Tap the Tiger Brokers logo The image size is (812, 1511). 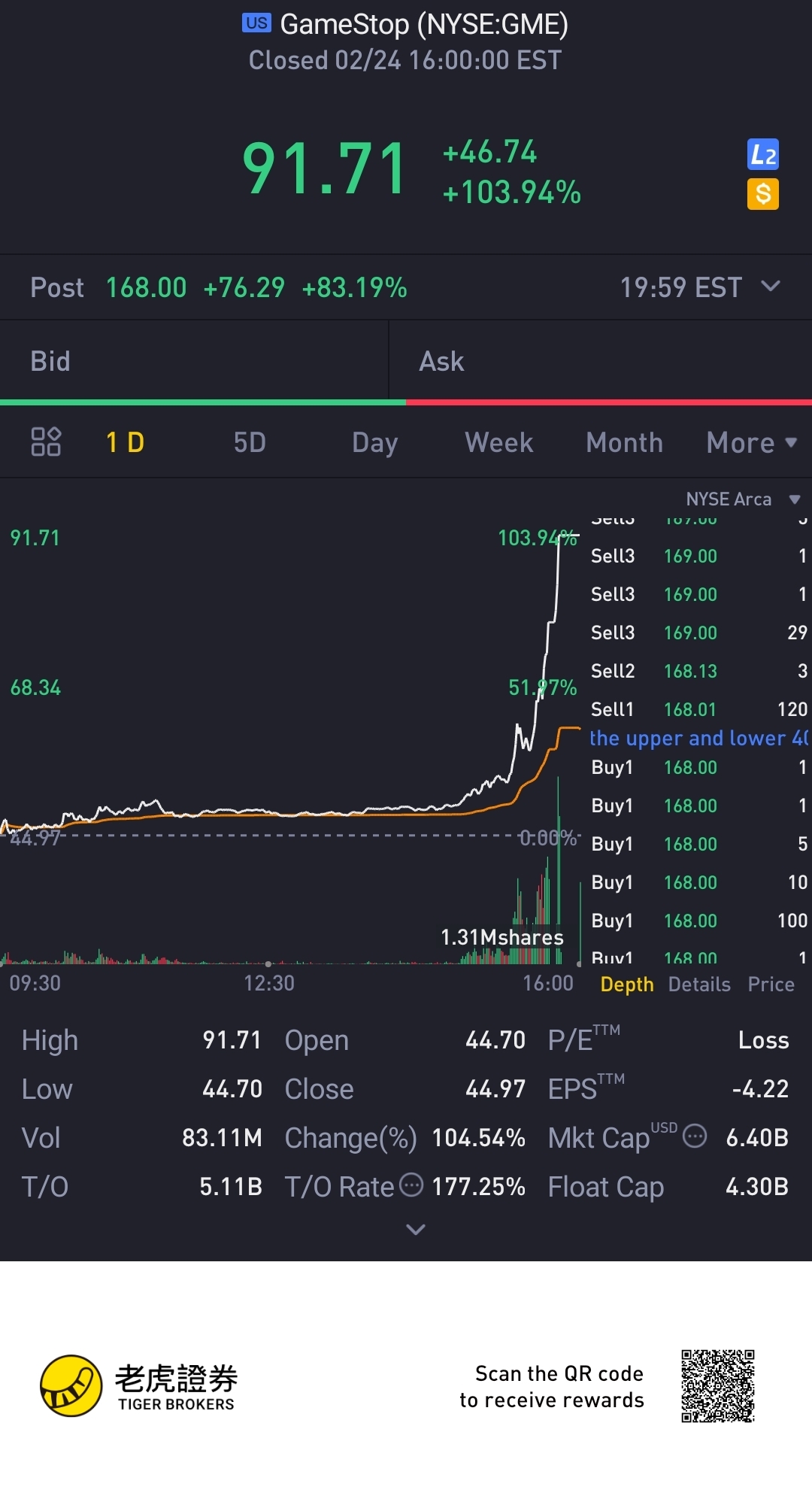coord(138,1385)
